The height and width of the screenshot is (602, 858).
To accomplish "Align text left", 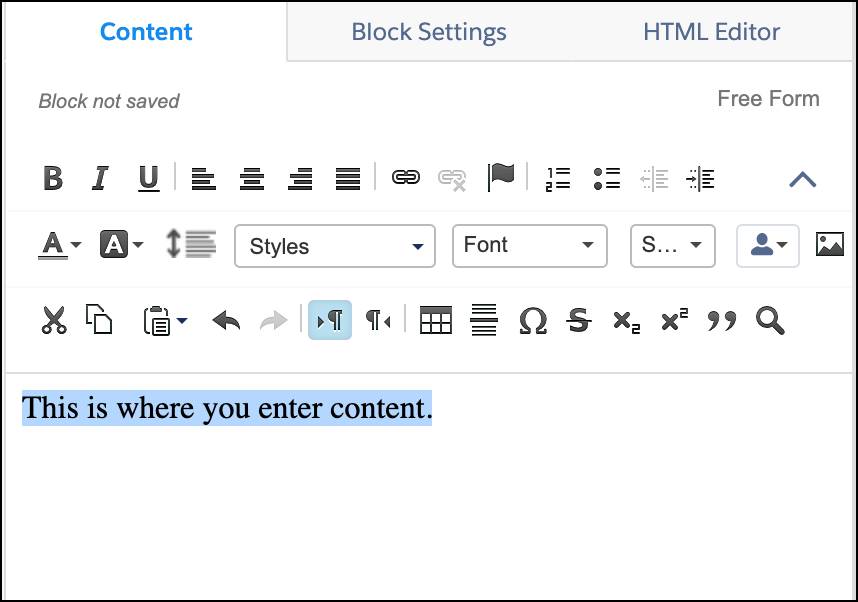I will tap(204, 179).
